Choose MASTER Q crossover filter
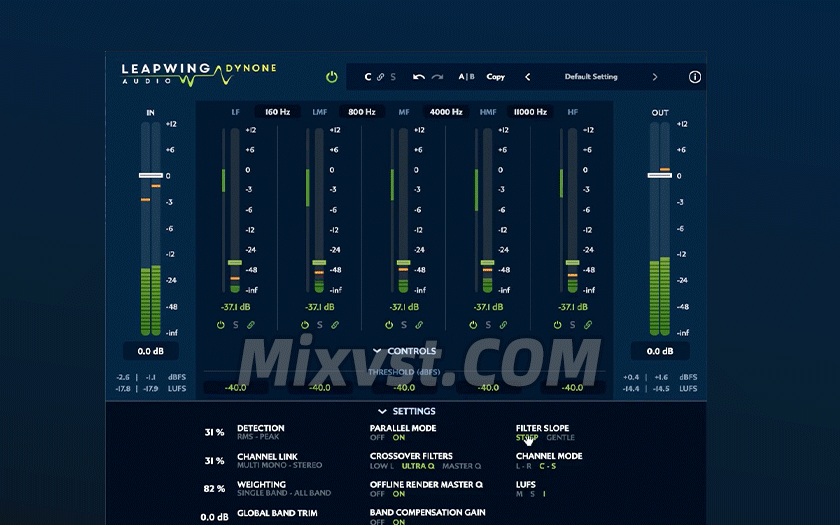The height and width of the screenshot is (525, 840). [461, 466]
